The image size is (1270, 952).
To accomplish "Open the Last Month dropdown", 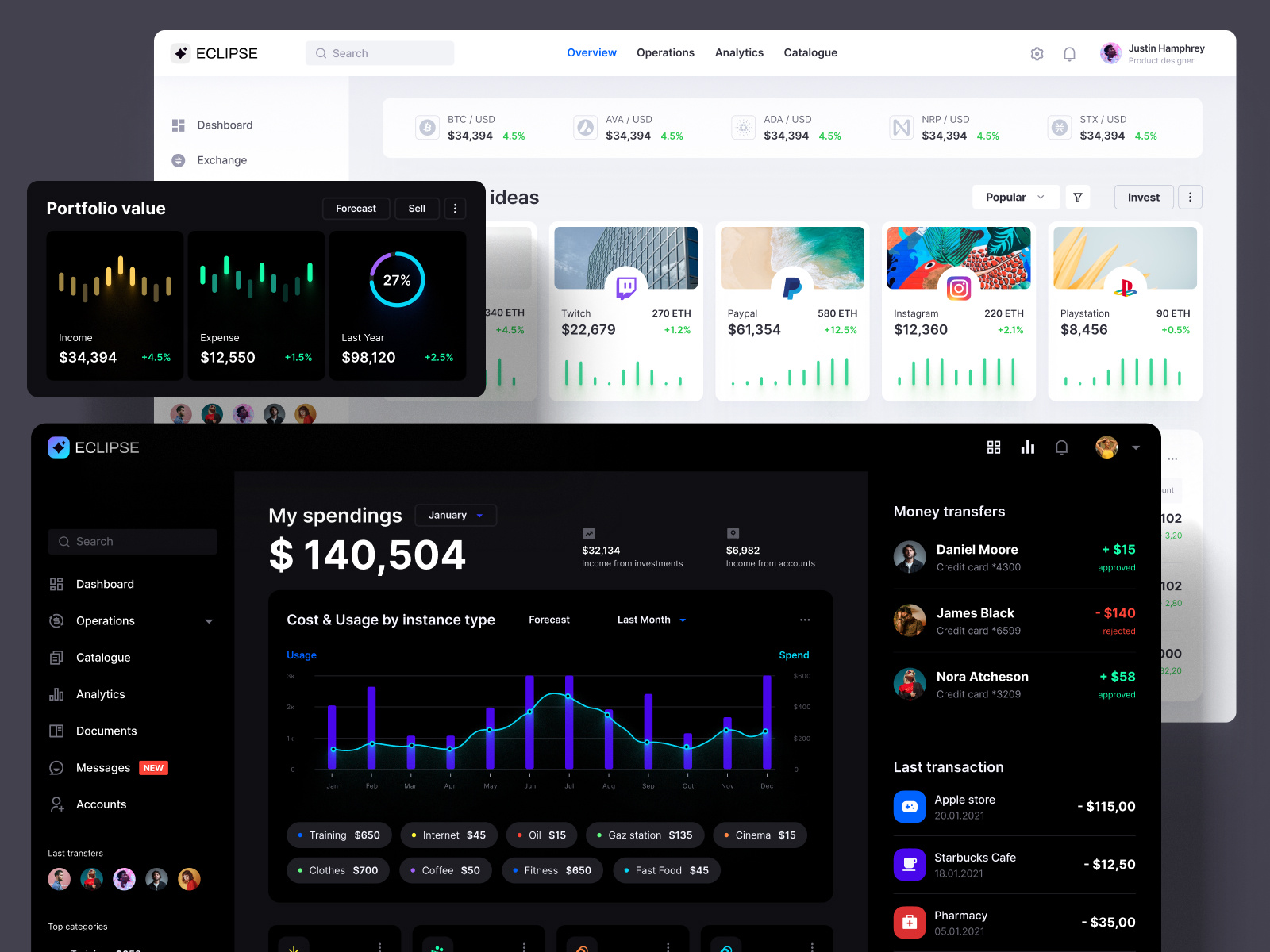I will coord(651,620).
